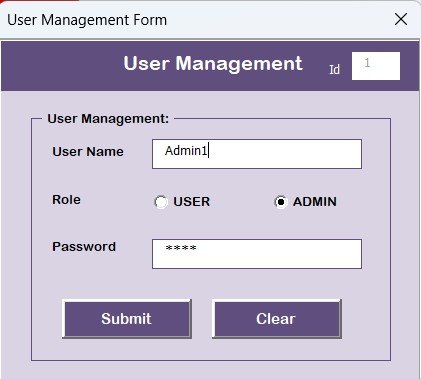Clear the form with Clear button
The height and width of the screenshot is (379, 421).
pos(277,319)
